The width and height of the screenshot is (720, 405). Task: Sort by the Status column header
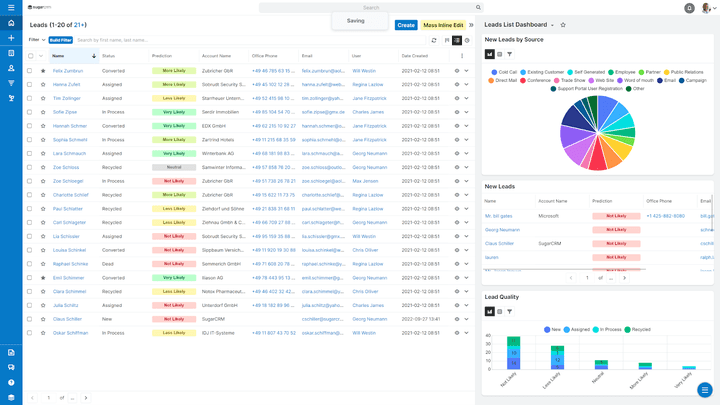pos(108,56)
